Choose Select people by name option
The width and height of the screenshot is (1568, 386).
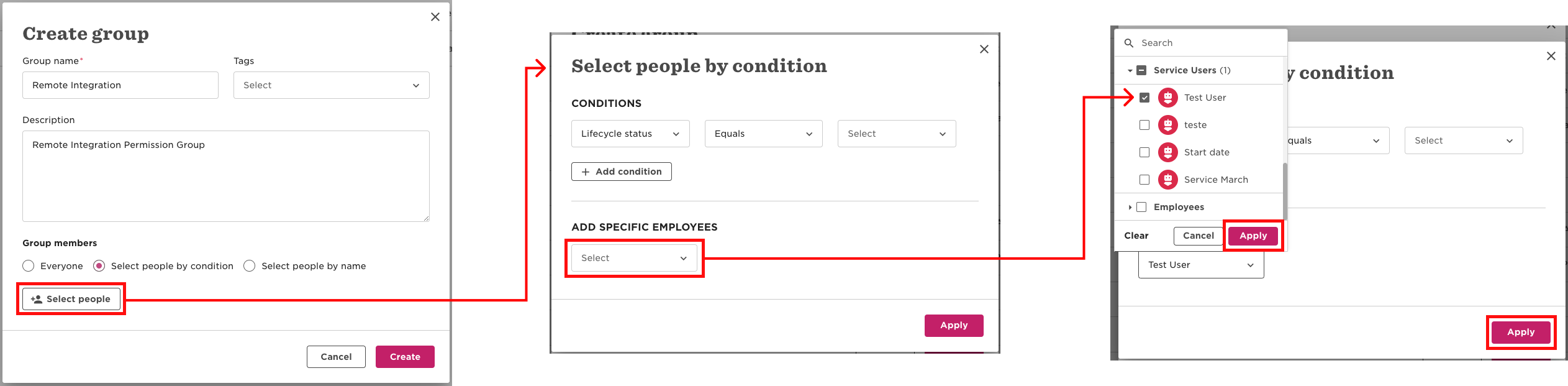click(250, 266)
